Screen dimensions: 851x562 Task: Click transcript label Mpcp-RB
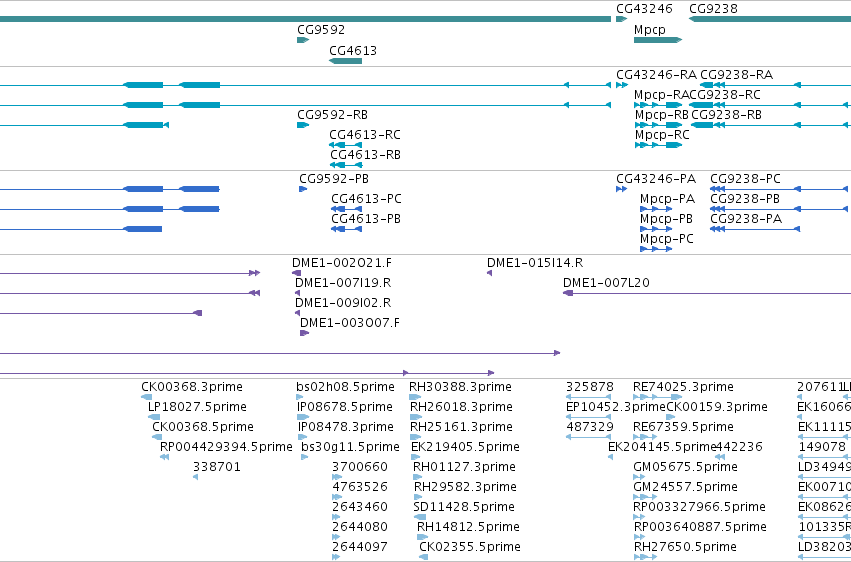pyautogui.click(x=662, y=115)
